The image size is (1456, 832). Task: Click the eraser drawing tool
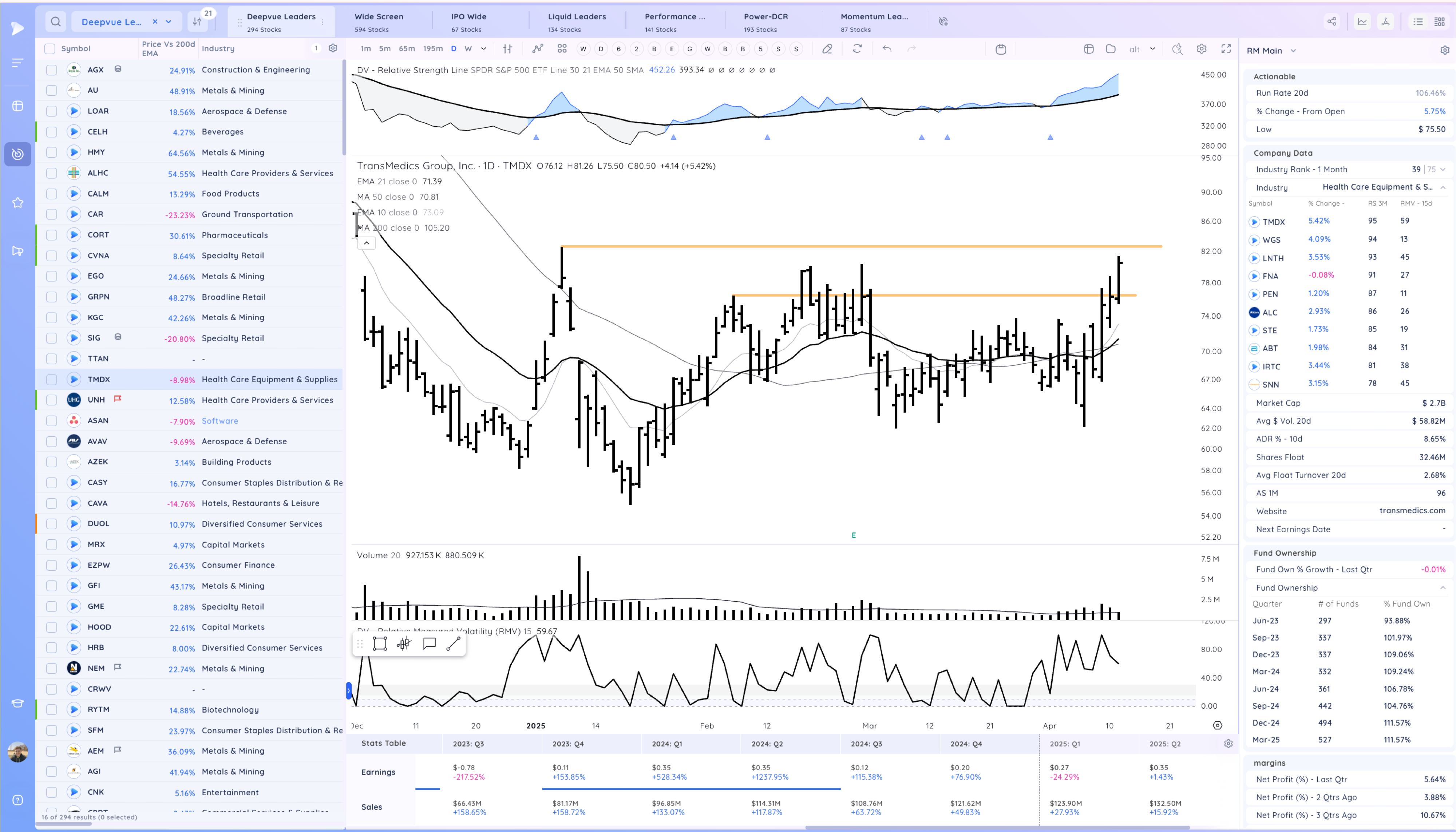click(827, 48)
